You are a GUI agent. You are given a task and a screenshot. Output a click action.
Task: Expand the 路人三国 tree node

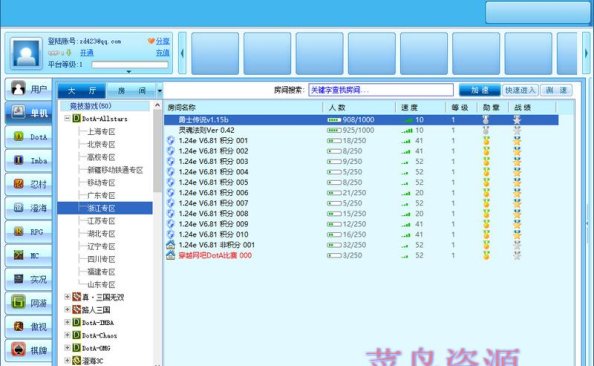[x=67, y=310]
